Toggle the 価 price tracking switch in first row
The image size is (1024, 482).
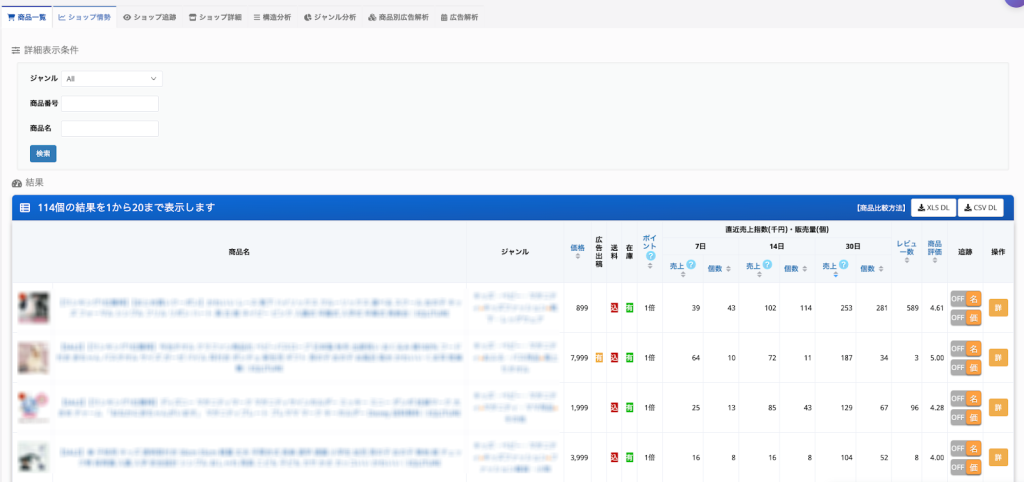click(x=964, y=317)
